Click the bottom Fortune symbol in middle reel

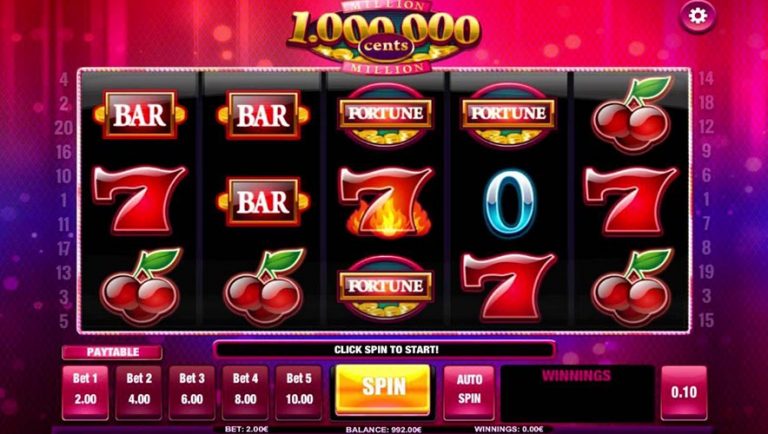[x=385, y=287]
